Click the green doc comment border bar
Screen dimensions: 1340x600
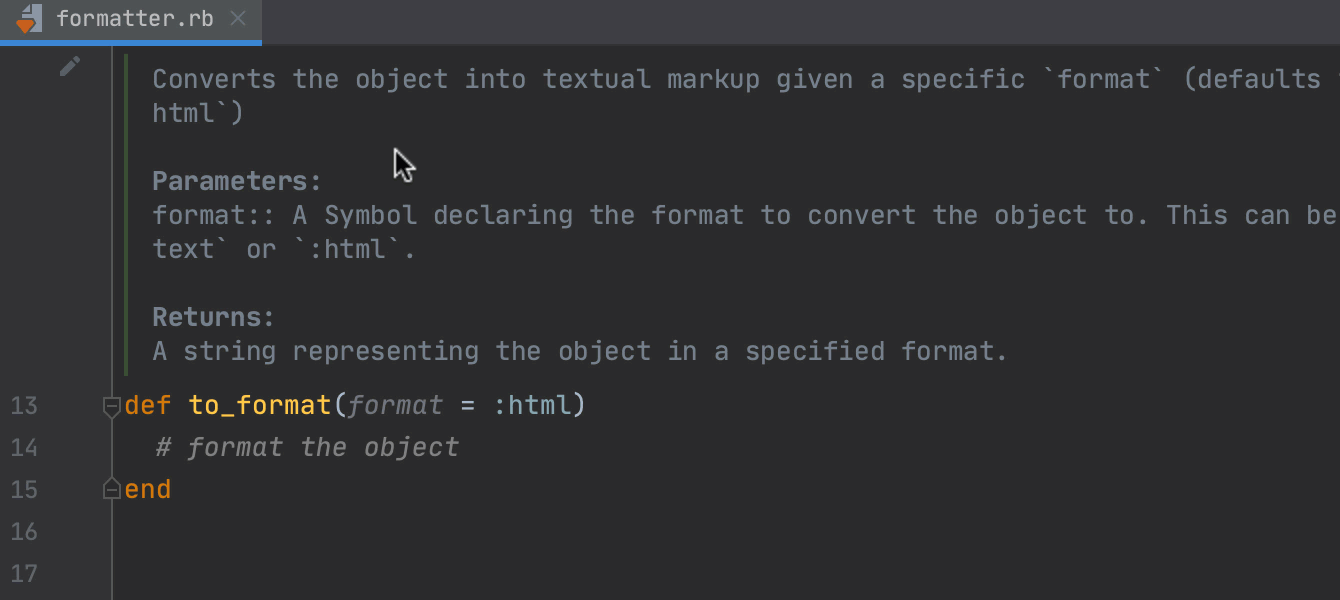126,214
